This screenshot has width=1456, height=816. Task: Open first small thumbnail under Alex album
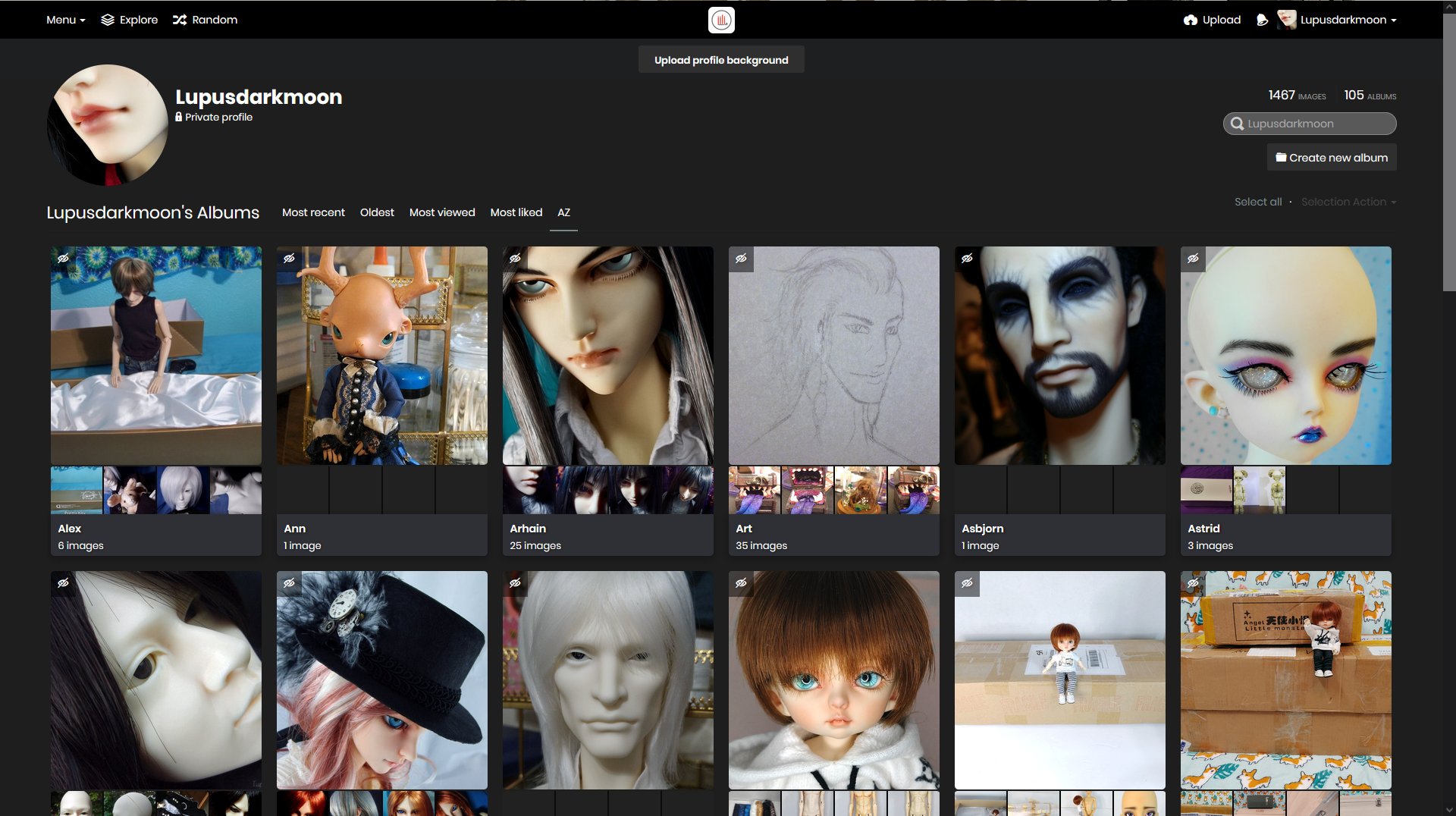[77, 491]
